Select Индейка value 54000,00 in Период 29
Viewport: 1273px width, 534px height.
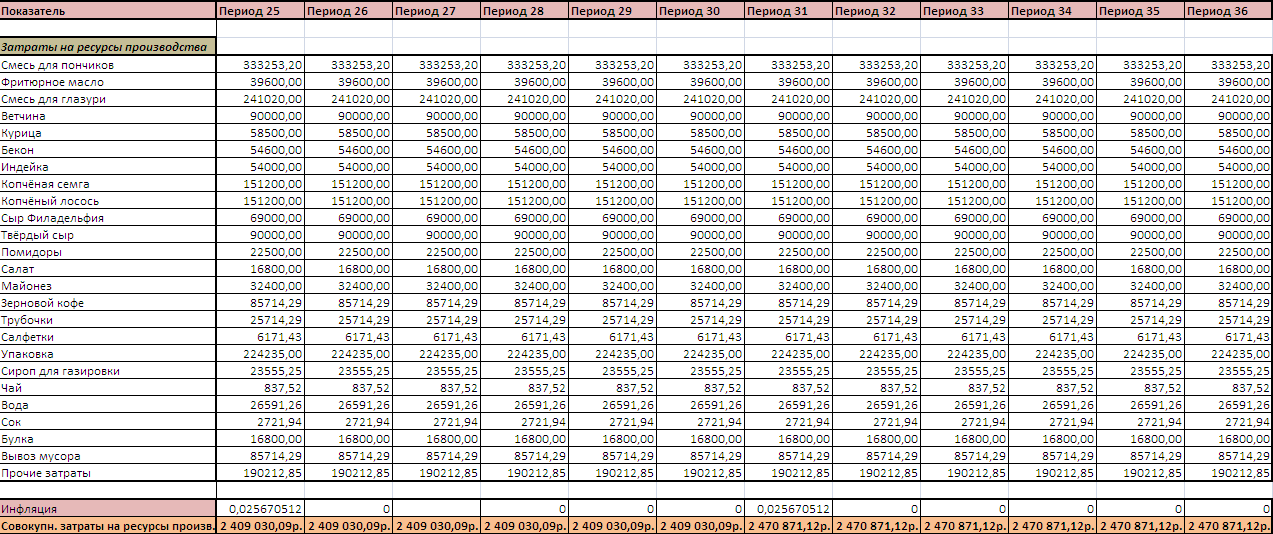pyautogui.click(x=612, y=167)
